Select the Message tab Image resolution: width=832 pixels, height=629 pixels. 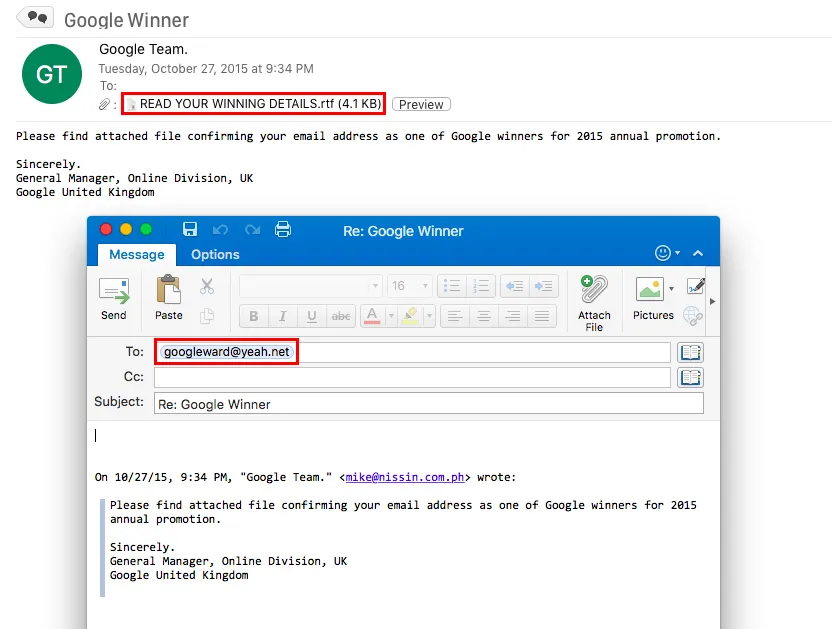pyautogui.click(x=137, y=254)
